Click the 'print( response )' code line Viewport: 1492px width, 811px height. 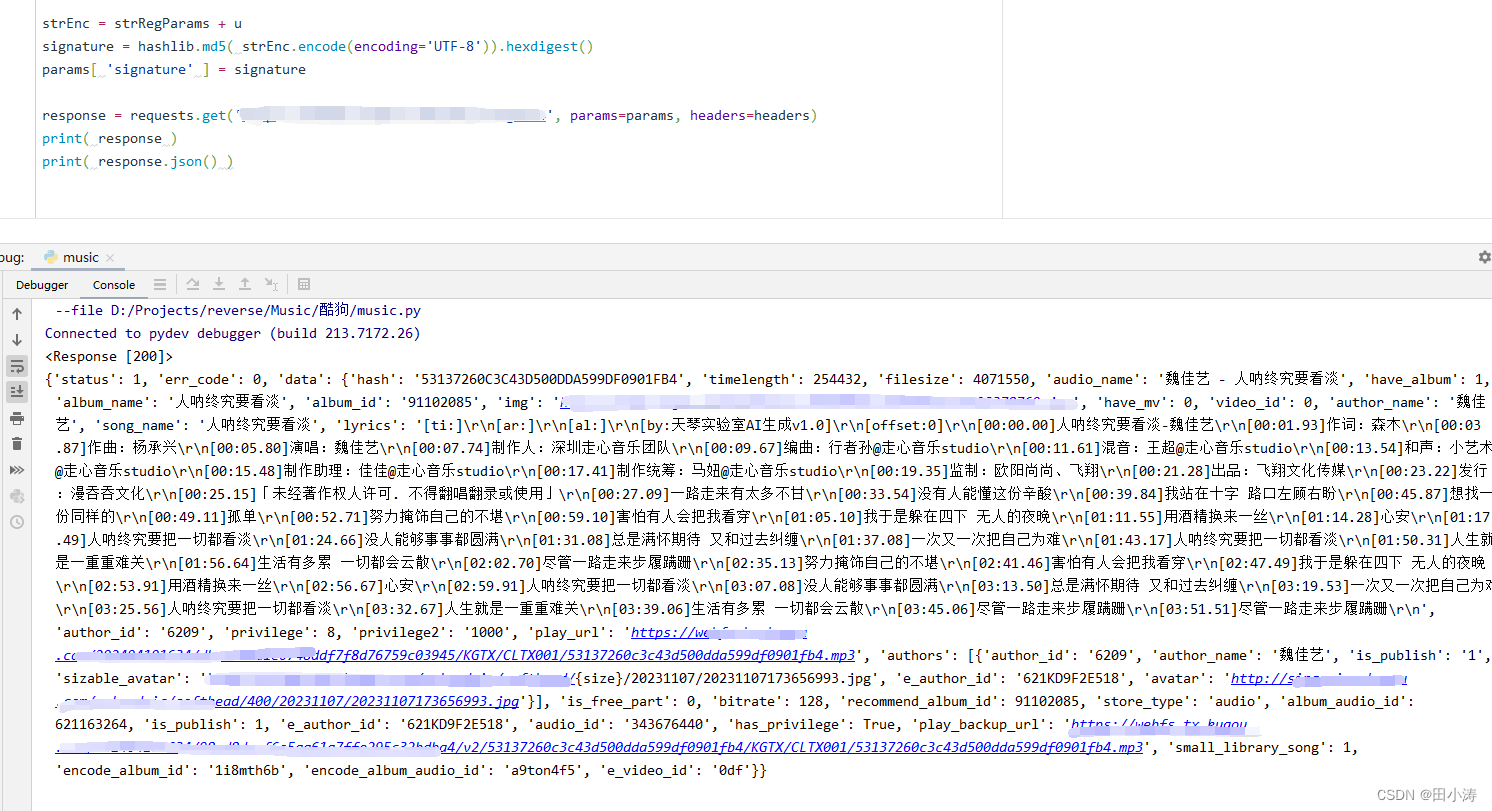click(x=110, y=138)
